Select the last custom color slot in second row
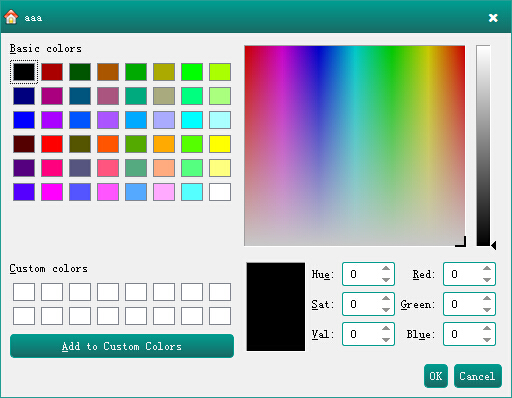The width and height of the screenshot is (512, 398). [220, 316]
